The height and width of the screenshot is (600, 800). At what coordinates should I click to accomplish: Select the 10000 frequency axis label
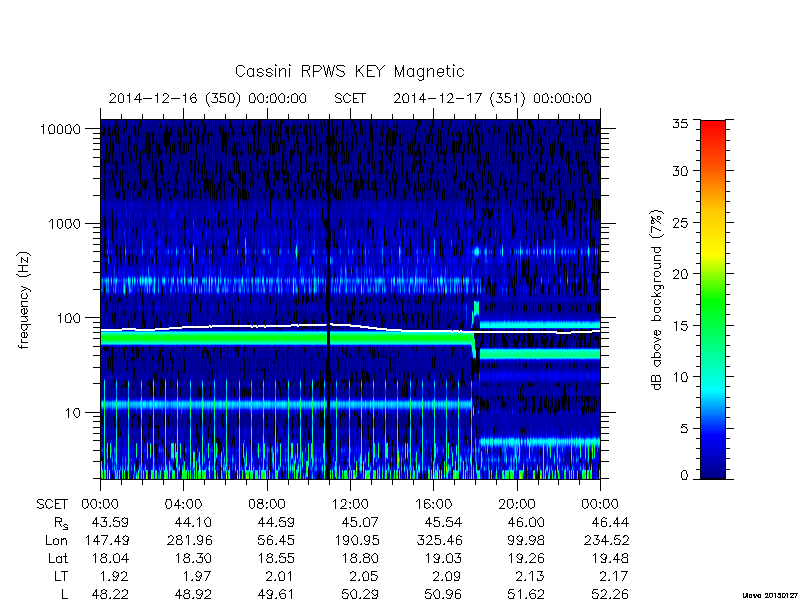(60, 130)
